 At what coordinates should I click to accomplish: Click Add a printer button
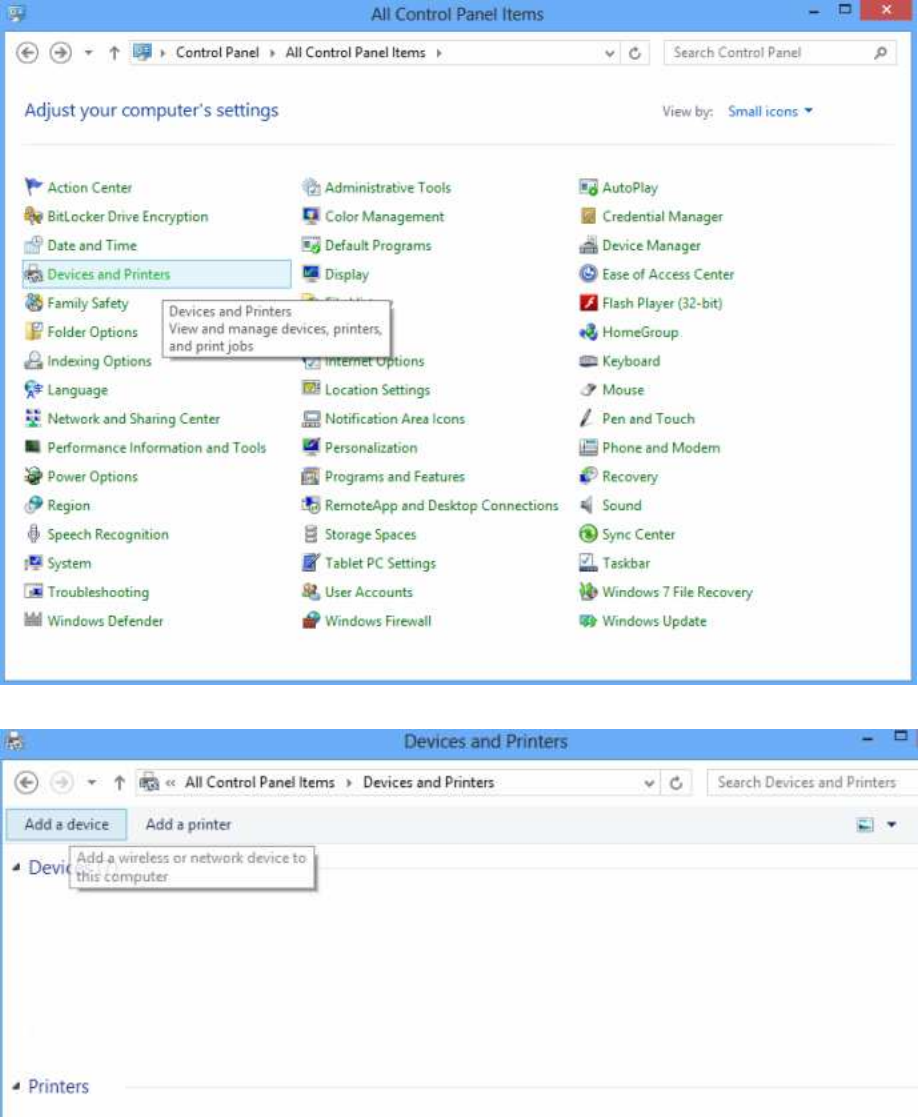[188, 824]
